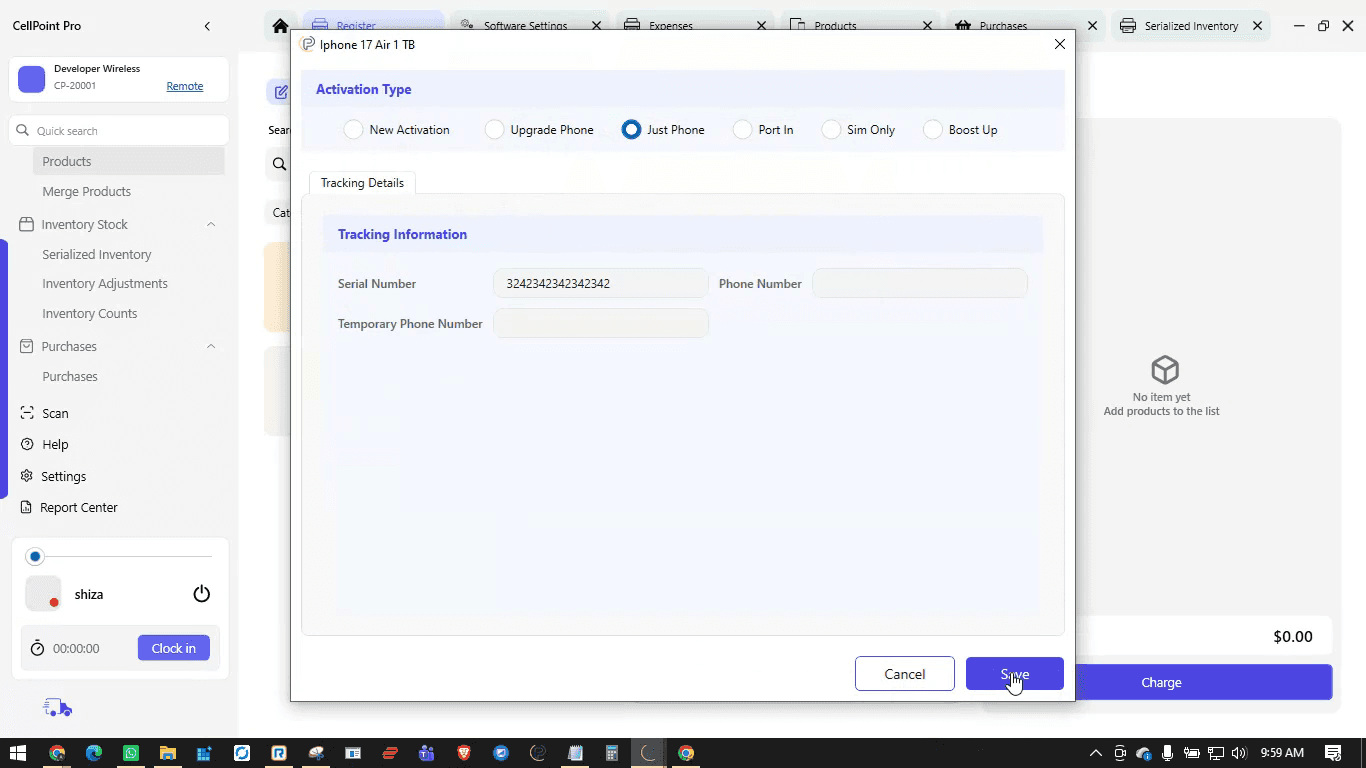Click the Quick search box

click(x=119, y=131)
